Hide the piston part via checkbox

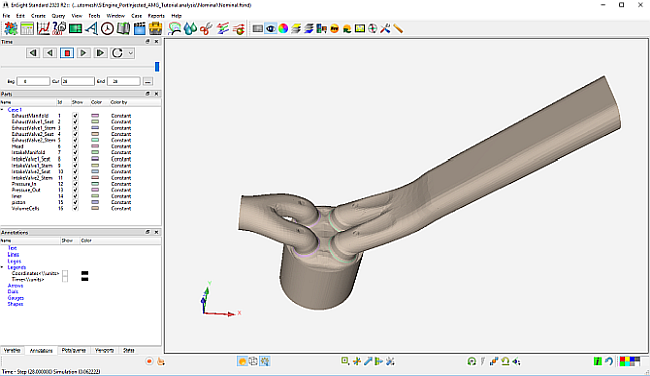tap(75, 202)
